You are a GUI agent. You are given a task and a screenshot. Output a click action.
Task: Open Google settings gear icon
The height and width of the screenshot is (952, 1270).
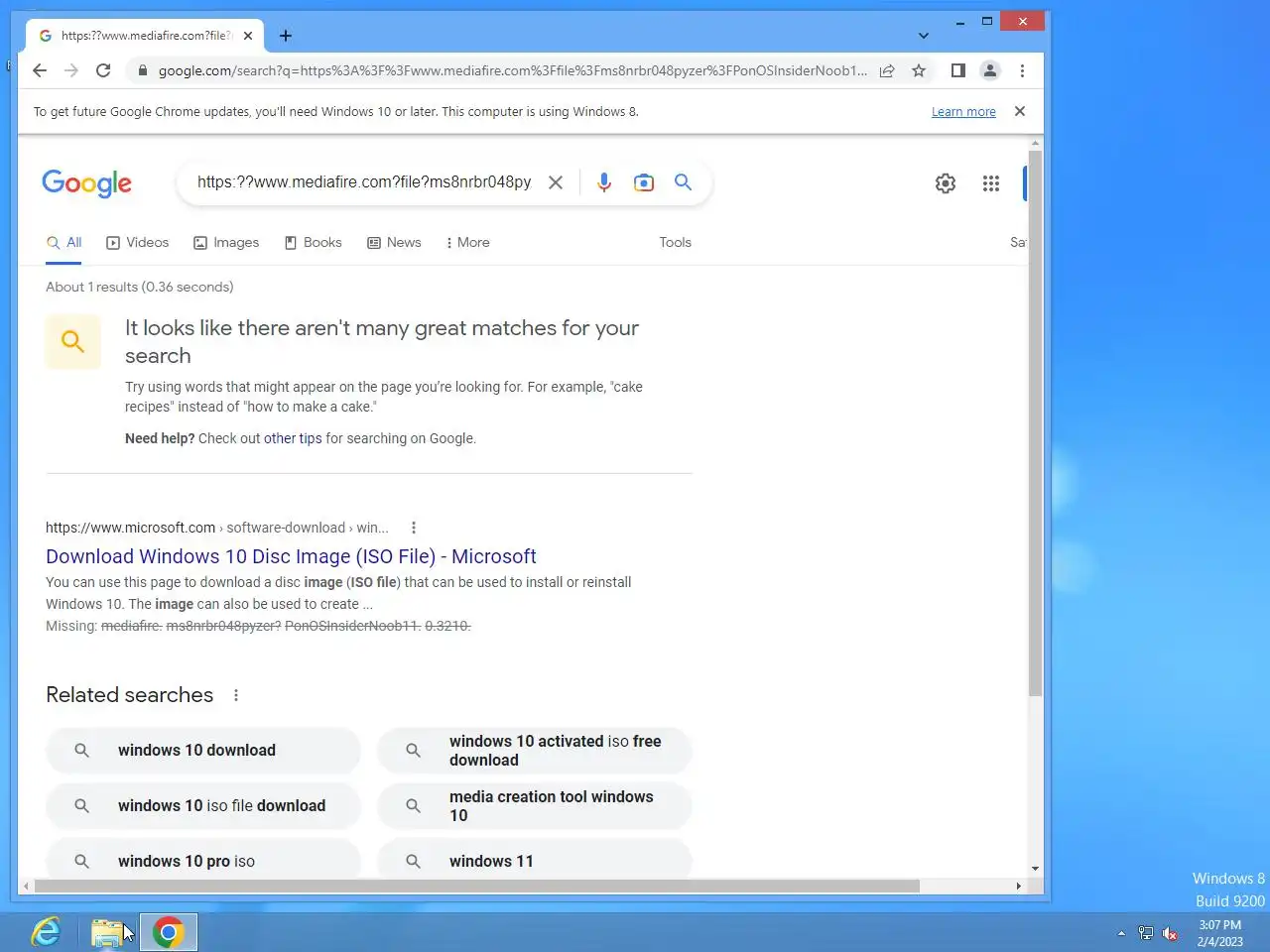tap(946, 183)
